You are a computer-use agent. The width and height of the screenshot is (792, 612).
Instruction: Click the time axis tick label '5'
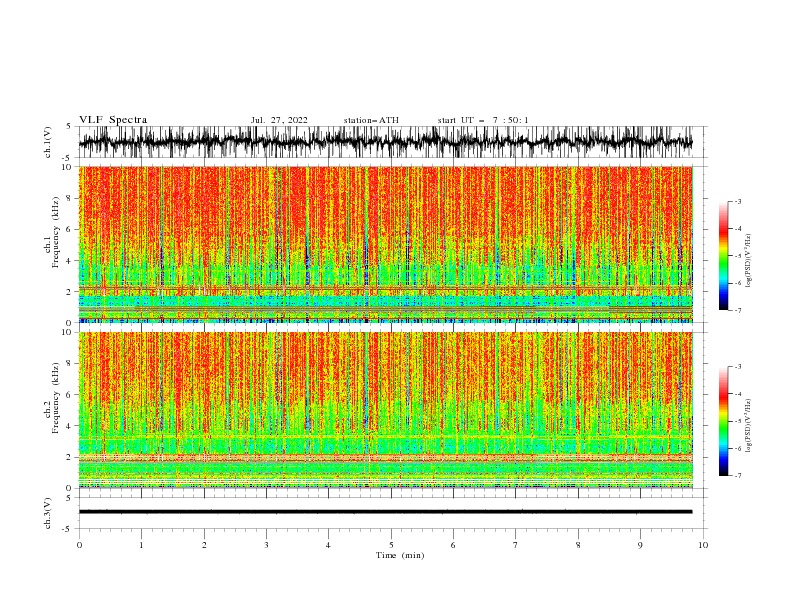click(x=391, y=545)
